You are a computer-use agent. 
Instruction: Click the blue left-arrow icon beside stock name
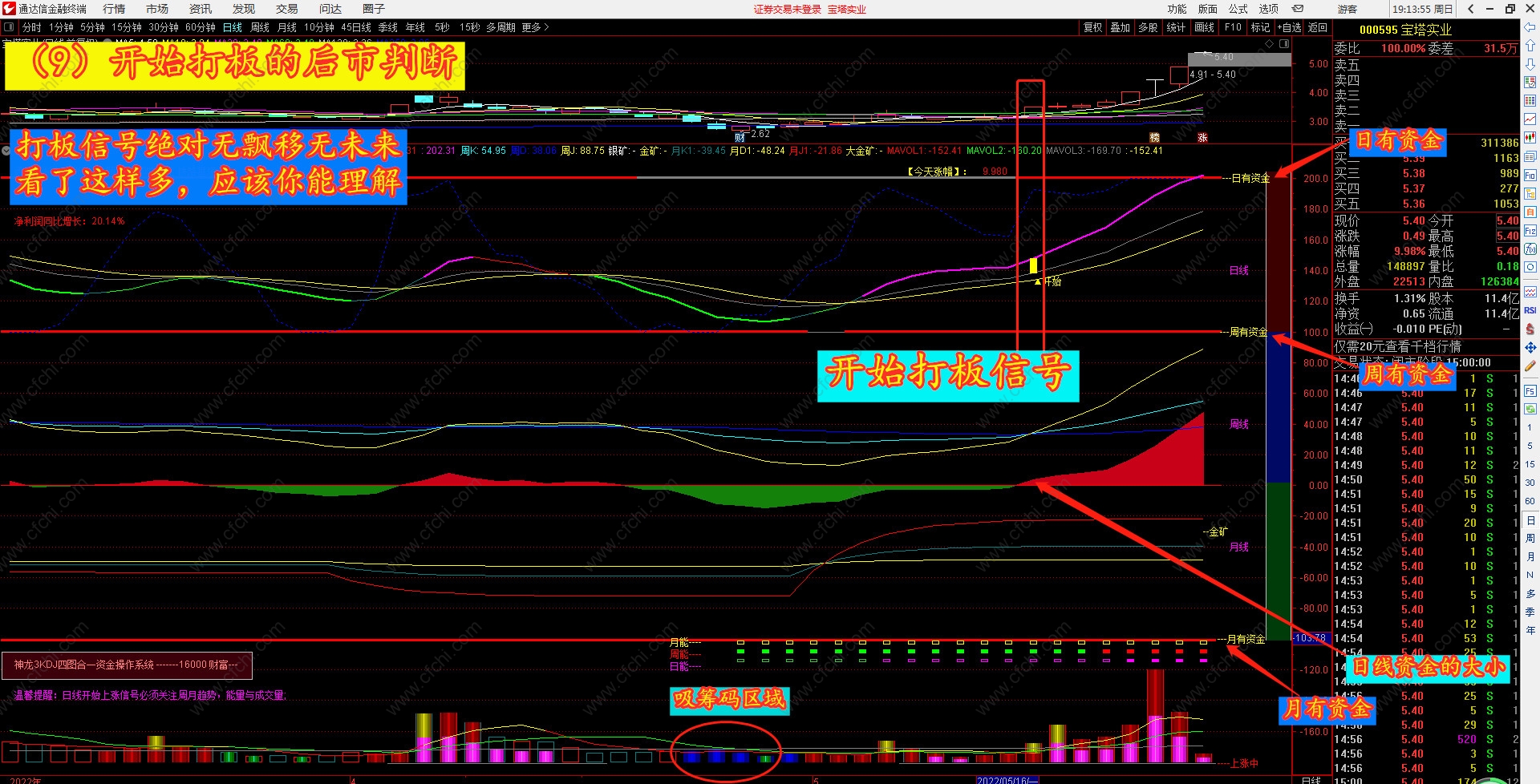pos(1530,28)
